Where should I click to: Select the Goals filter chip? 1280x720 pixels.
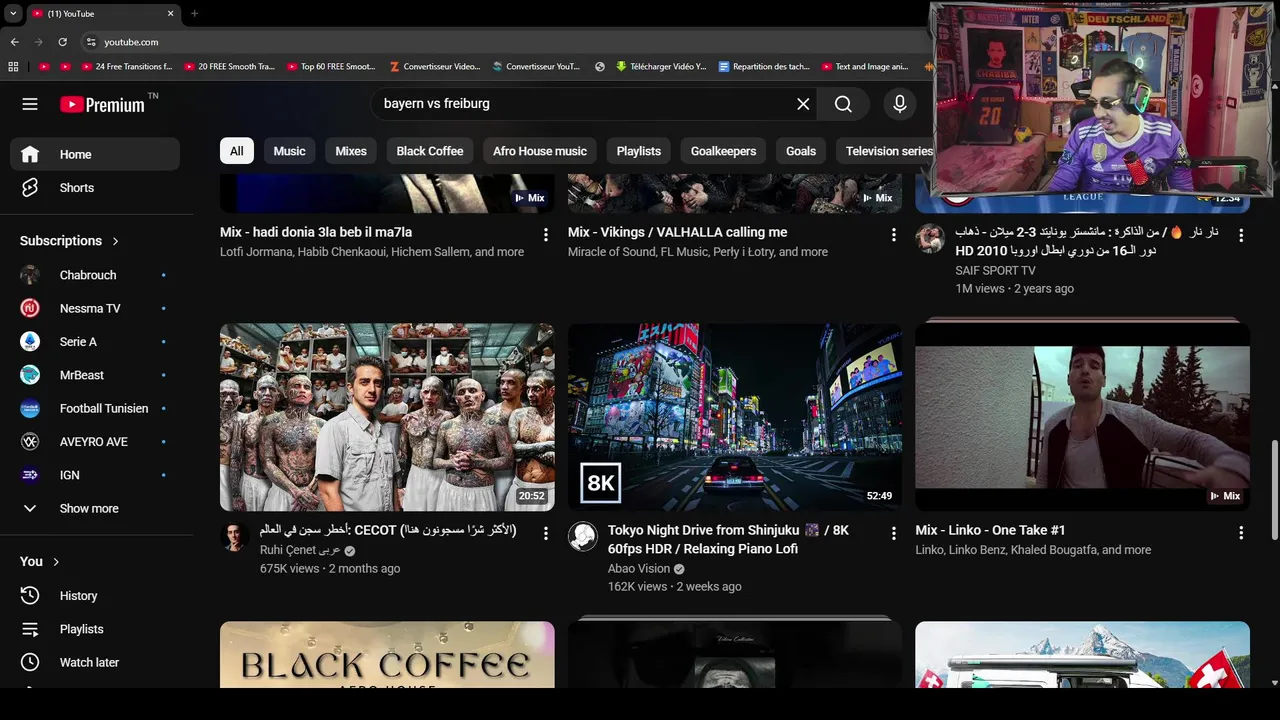click(801, 151)
